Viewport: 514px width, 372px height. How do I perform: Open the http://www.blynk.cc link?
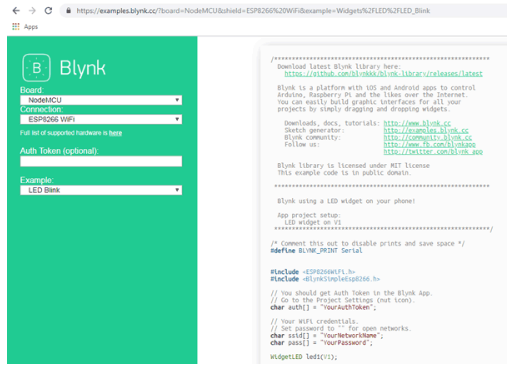(417, 123)
